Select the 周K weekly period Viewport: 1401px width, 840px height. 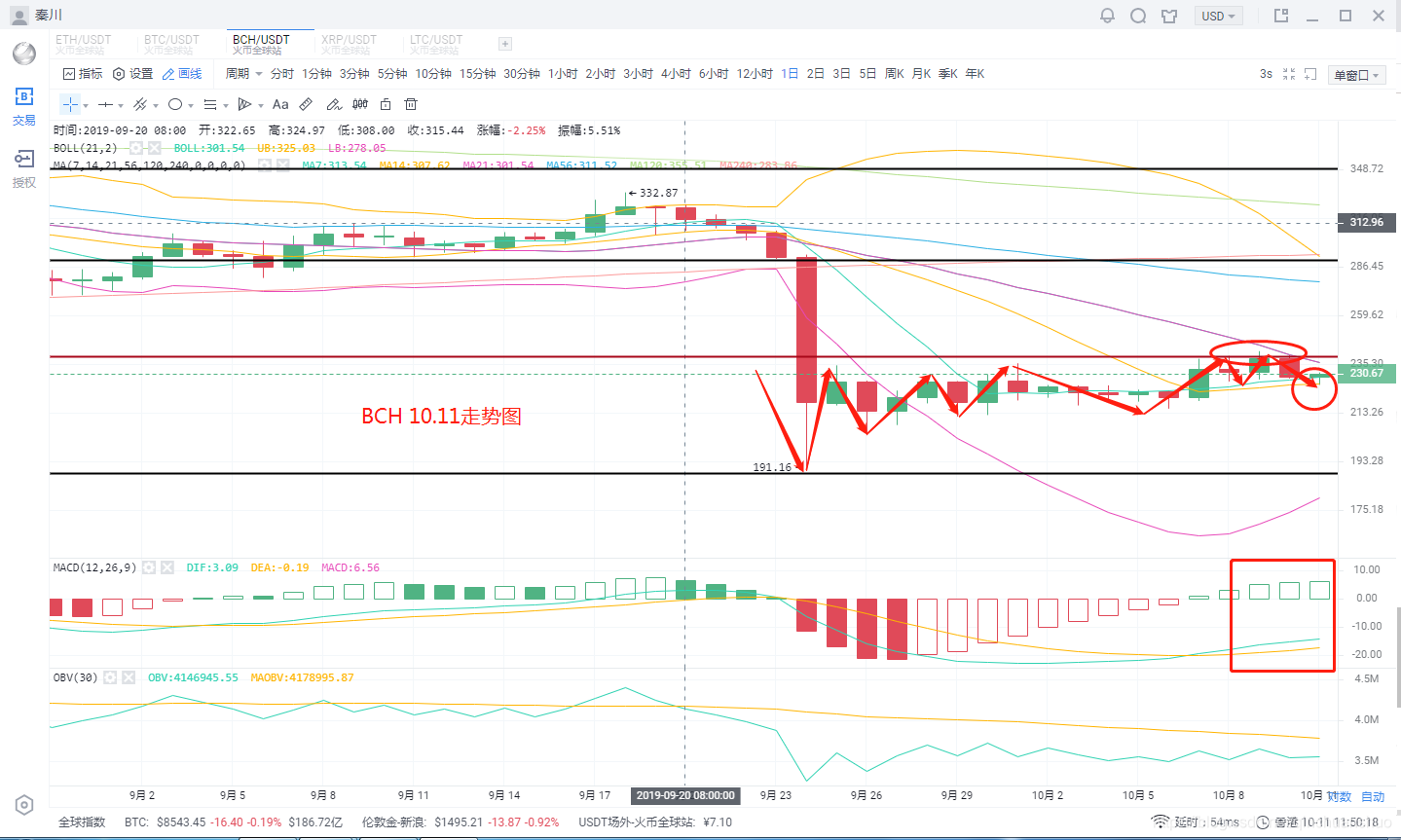pos(895,74)
